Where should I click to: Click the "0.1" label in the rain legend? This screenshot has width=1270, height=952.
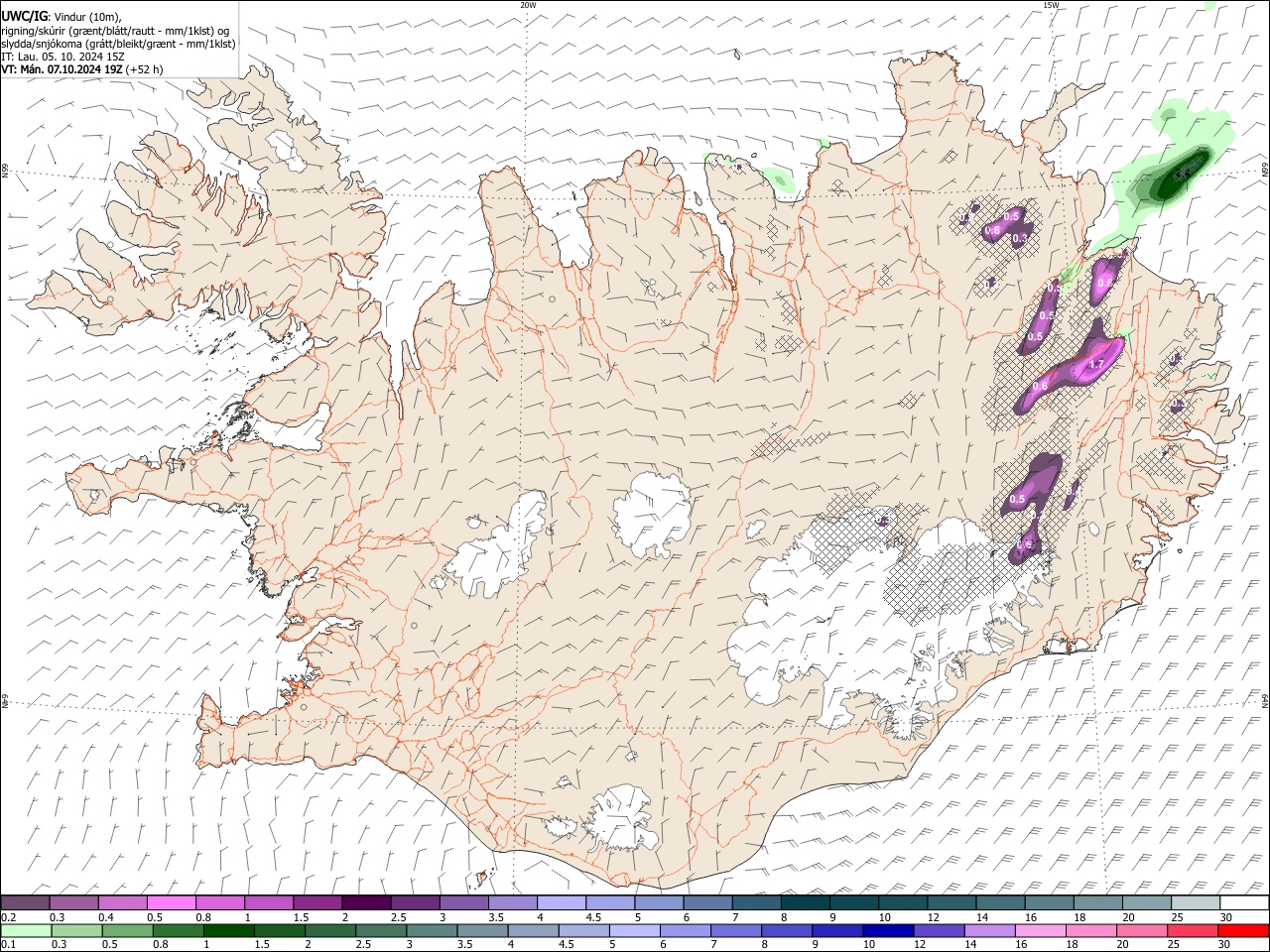tap(8, 945)
